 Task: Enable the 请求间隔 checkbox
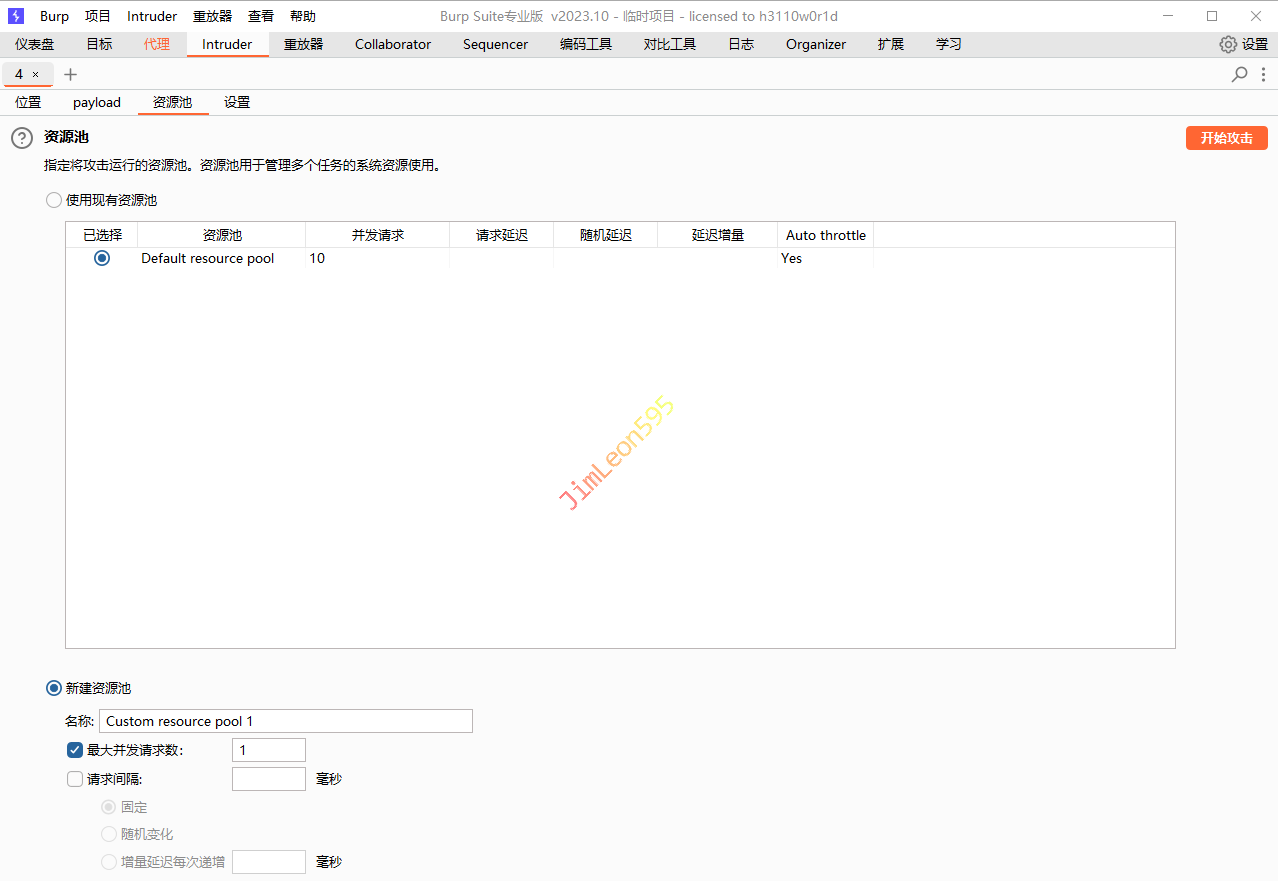pos(75,779)
